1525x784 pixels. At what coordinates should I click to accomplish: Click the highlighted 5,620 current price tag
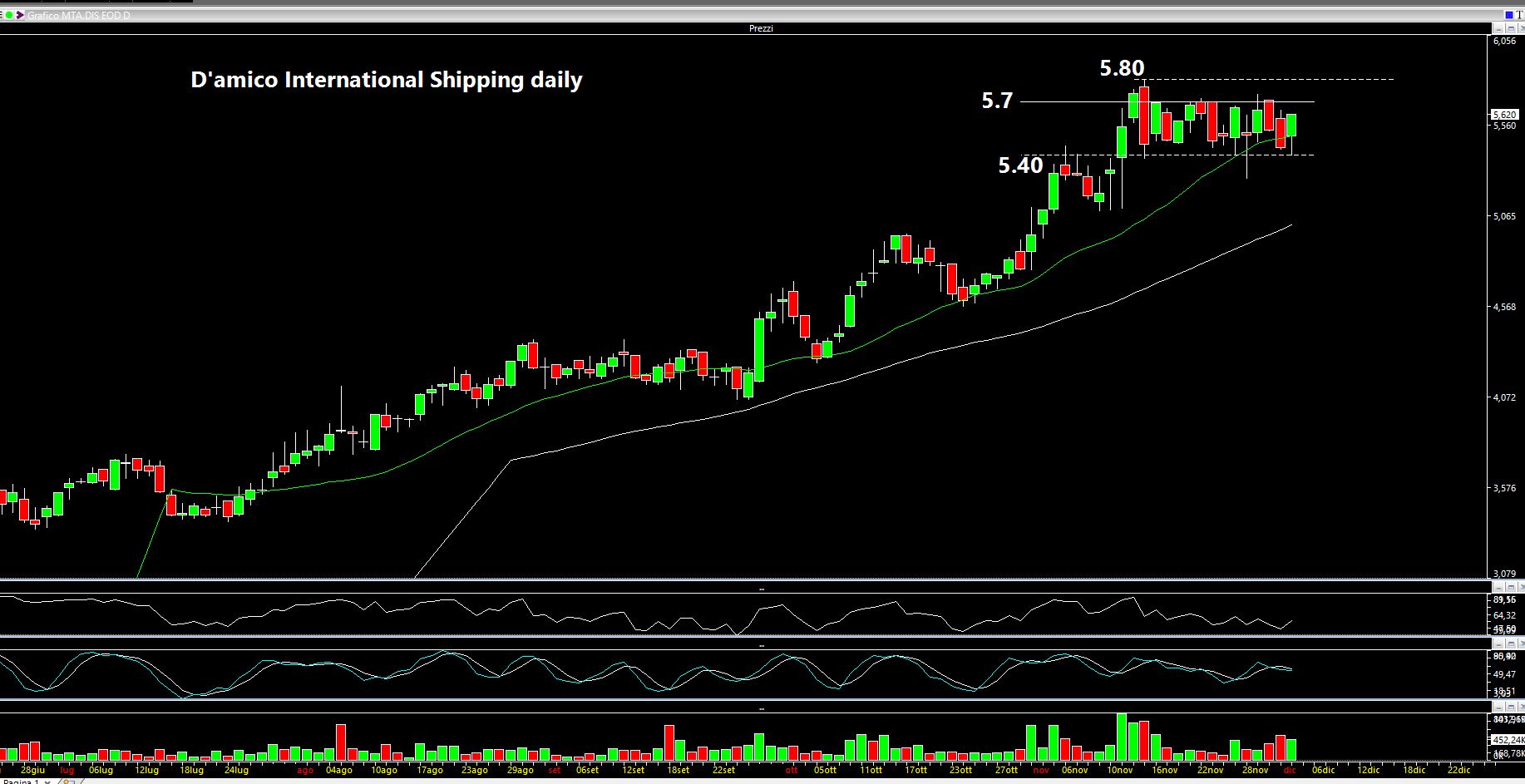[x=1504, y=115]
